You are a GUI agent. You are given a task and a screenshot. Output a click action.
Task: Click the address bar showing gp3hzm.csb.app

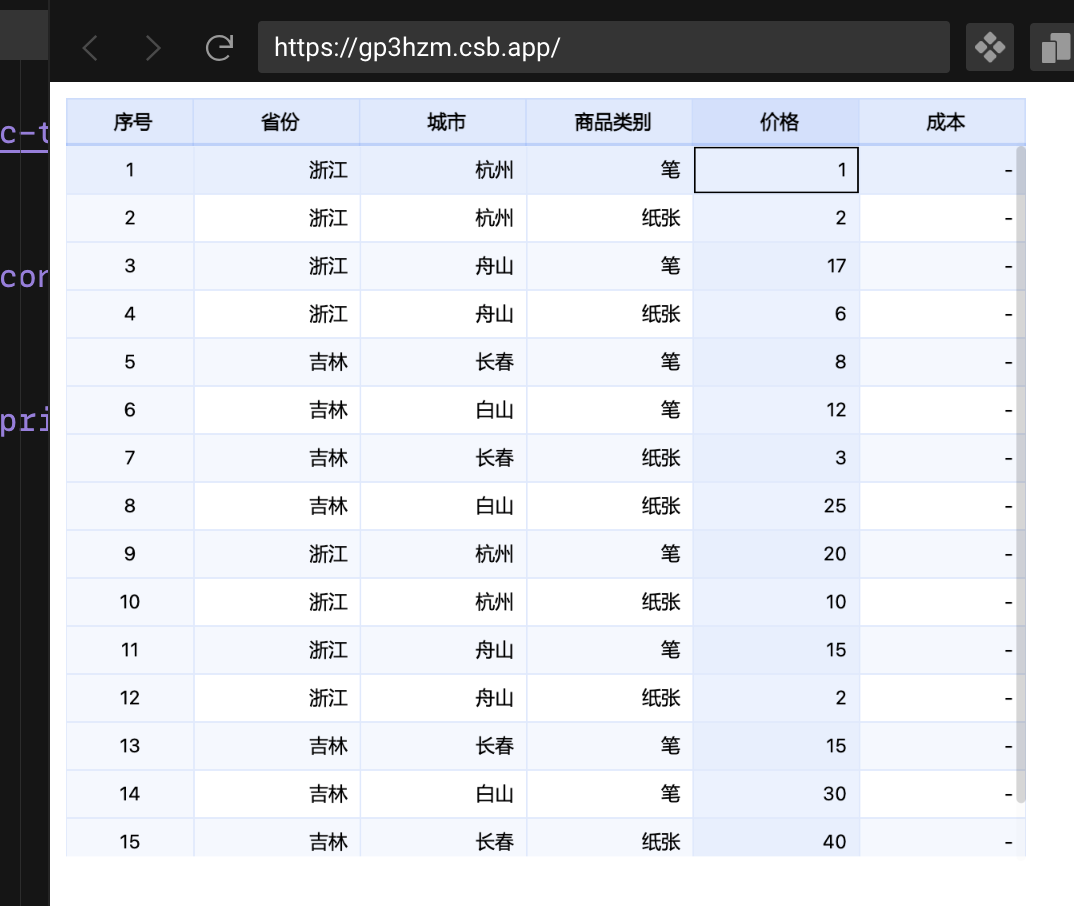click(x=603, y=46)
